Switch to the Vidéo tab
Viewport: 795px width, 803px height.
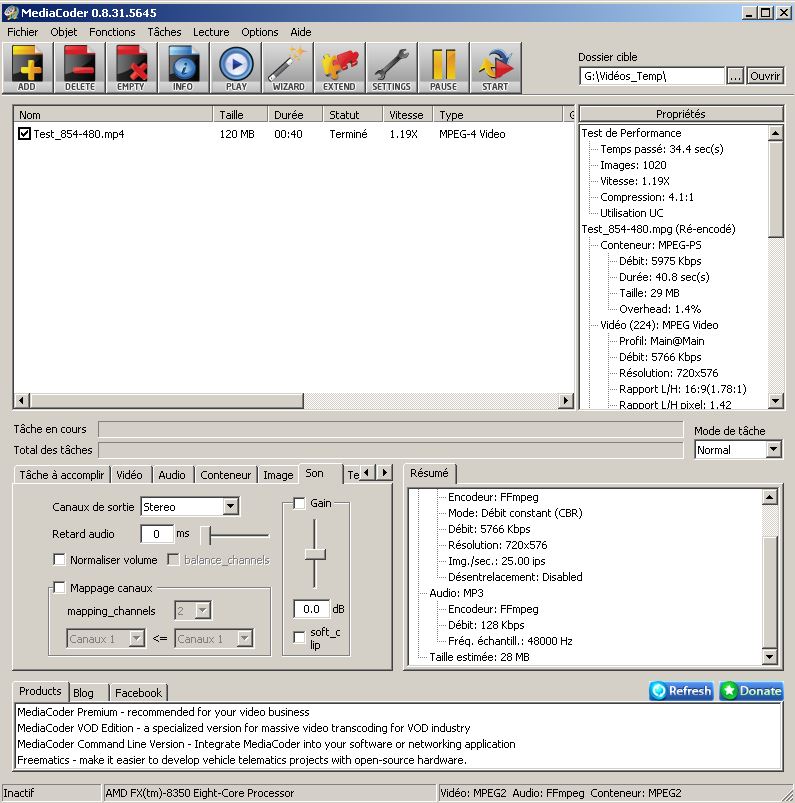[129, 475]
